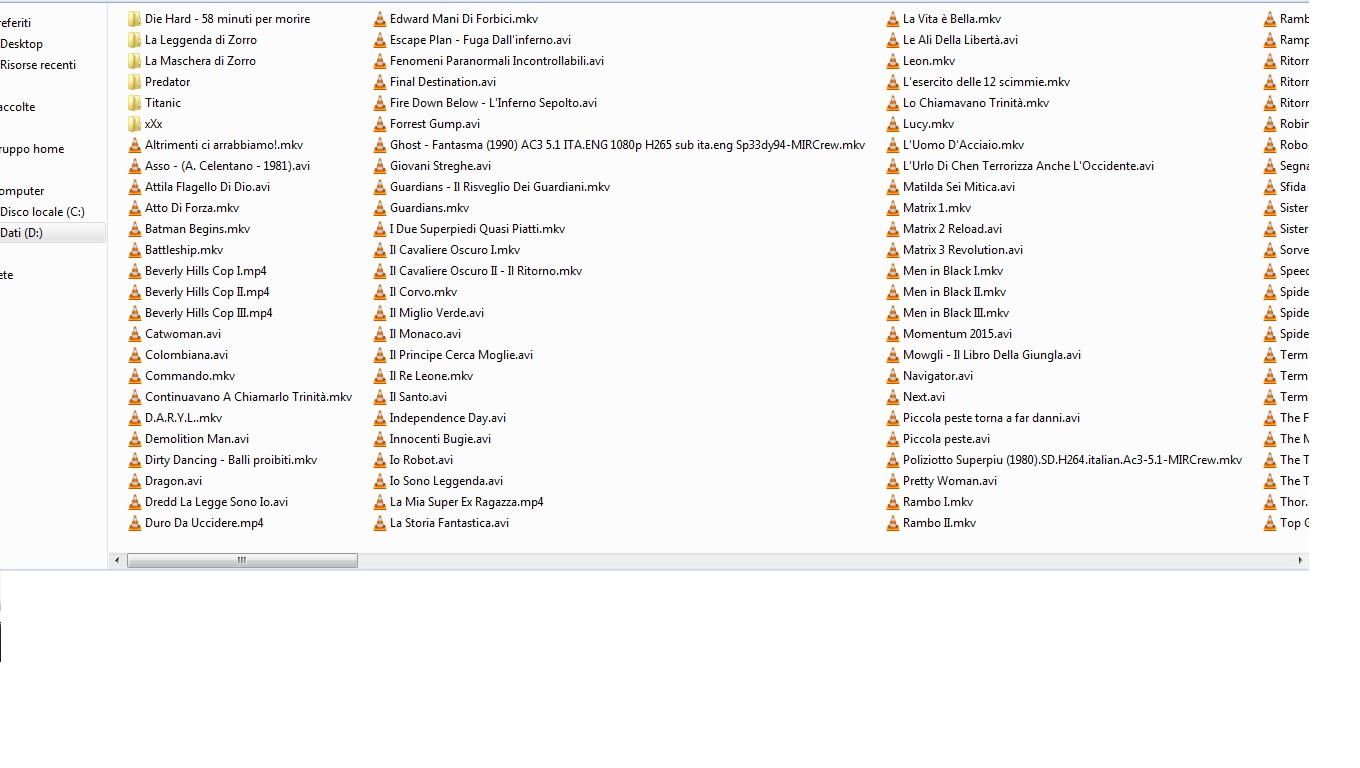Select Escape Plan - Fuga Dall'inferno.avi
Image resolution: width=1360 pixels, height=768 pixels.
481,40
